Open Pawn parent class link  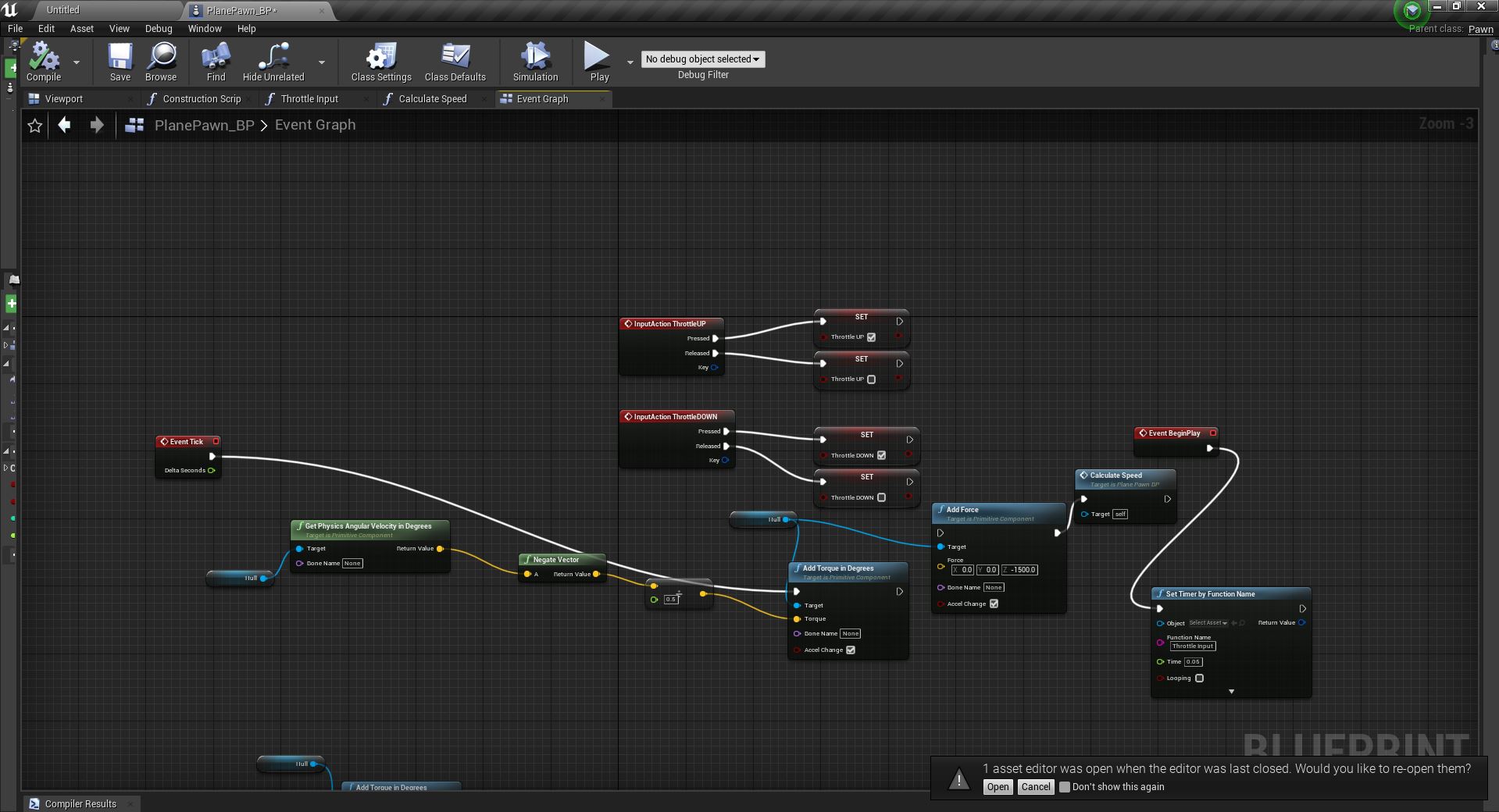1480,29
